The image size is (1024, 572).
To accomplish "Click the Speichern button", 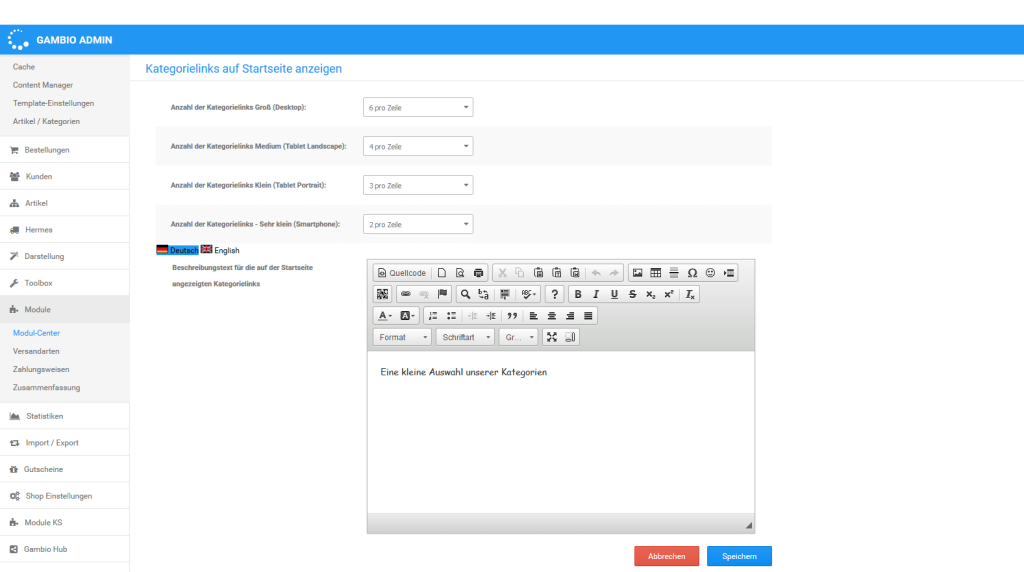I will click(x=739, y=557).
